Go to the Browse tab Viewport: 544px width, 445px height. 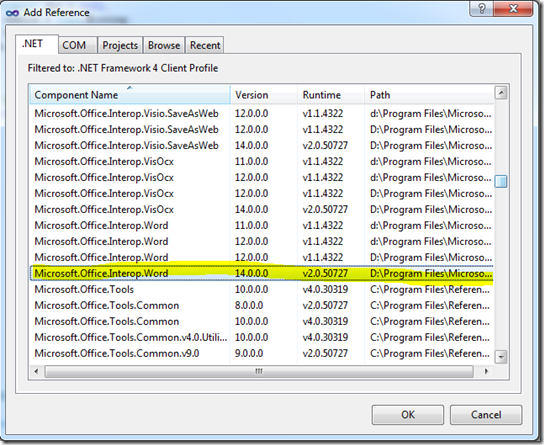(164, 45)
